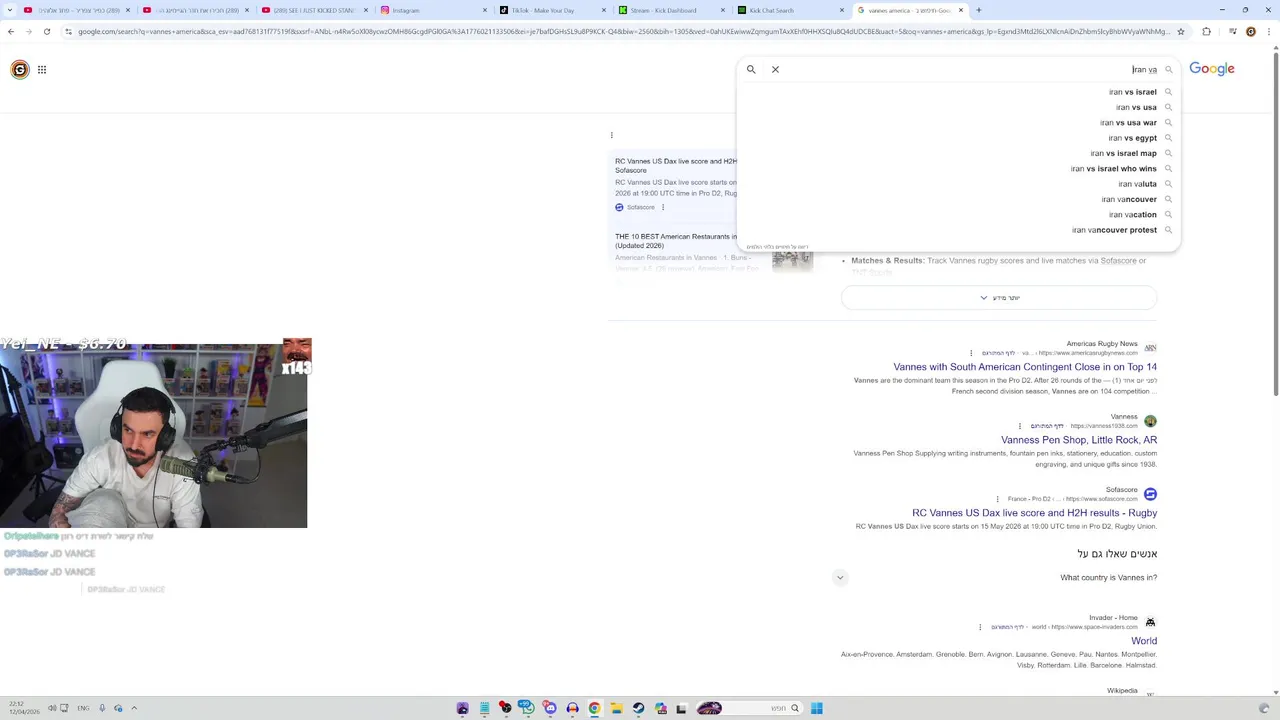
Task: Show hidden tray icons chevron
Action: [x=134, y=708]
